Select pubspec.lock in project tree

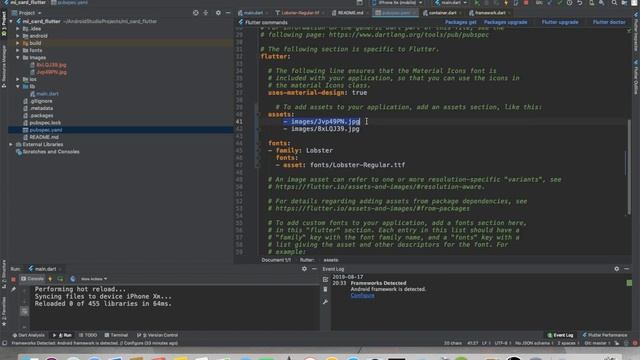tap(45, 123)
